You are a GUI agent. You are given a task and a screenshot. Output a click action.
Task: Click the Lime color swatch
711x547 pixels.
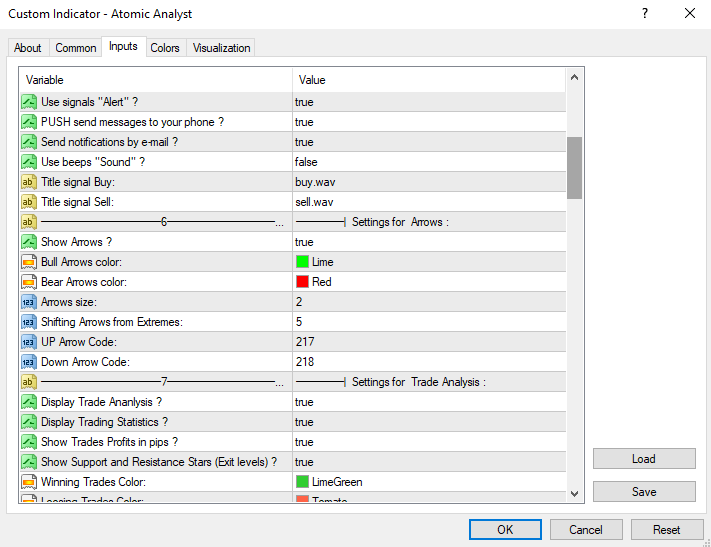[302, 262]
